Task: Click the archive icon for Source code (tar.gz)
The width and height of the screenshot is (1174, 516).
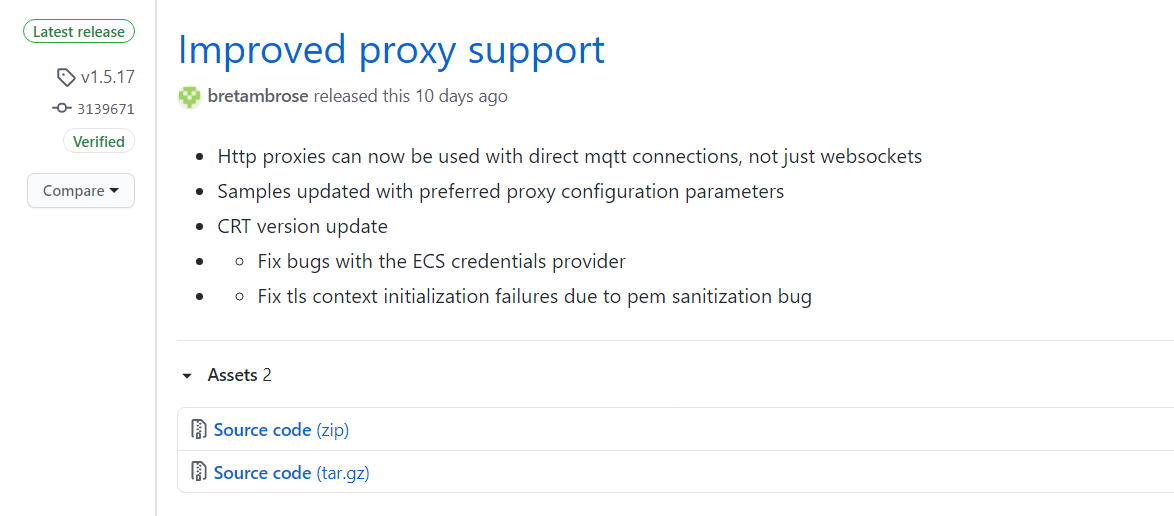Action: pyautogui.click(x=199, y=472)
